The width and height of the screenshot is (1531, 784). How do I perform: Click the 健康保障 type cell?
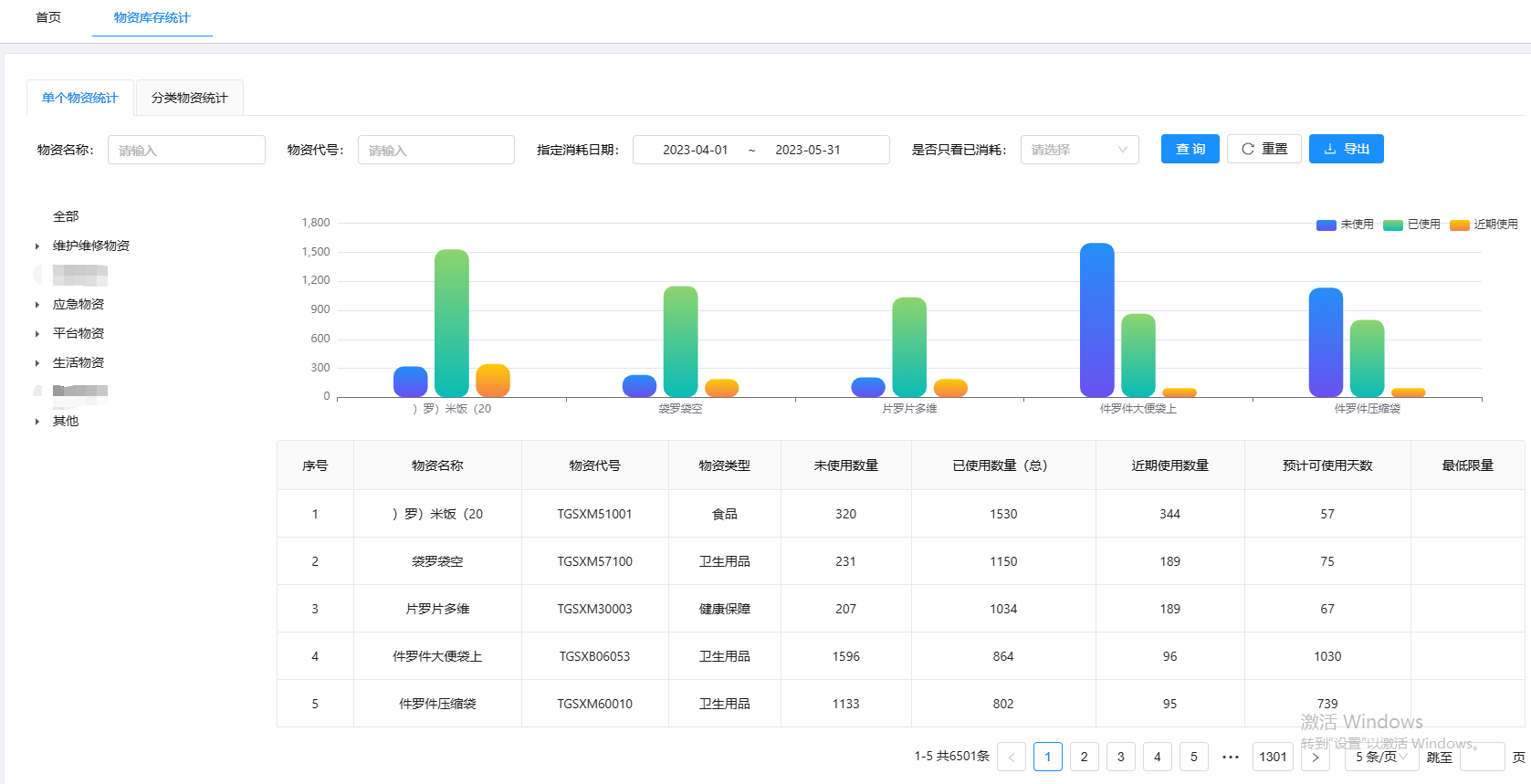(725, 609)
